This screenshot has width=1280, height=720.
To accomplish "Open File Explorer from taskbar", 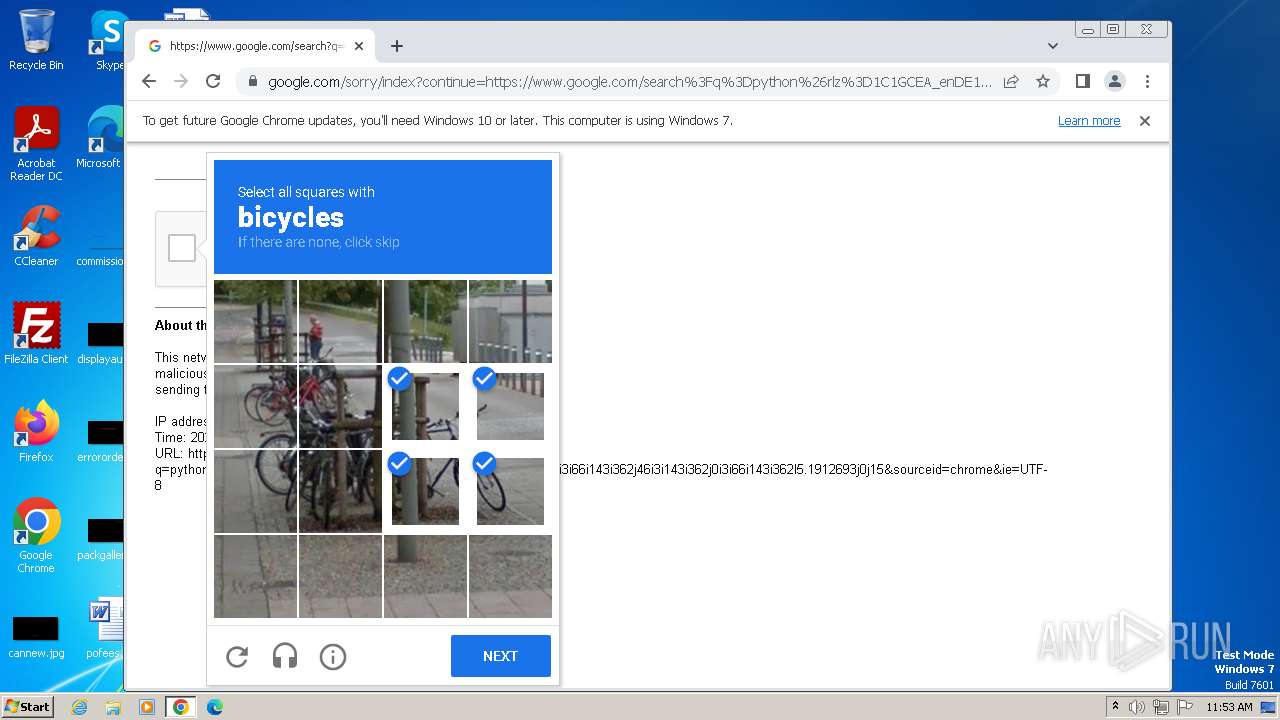I will (113, 707).
